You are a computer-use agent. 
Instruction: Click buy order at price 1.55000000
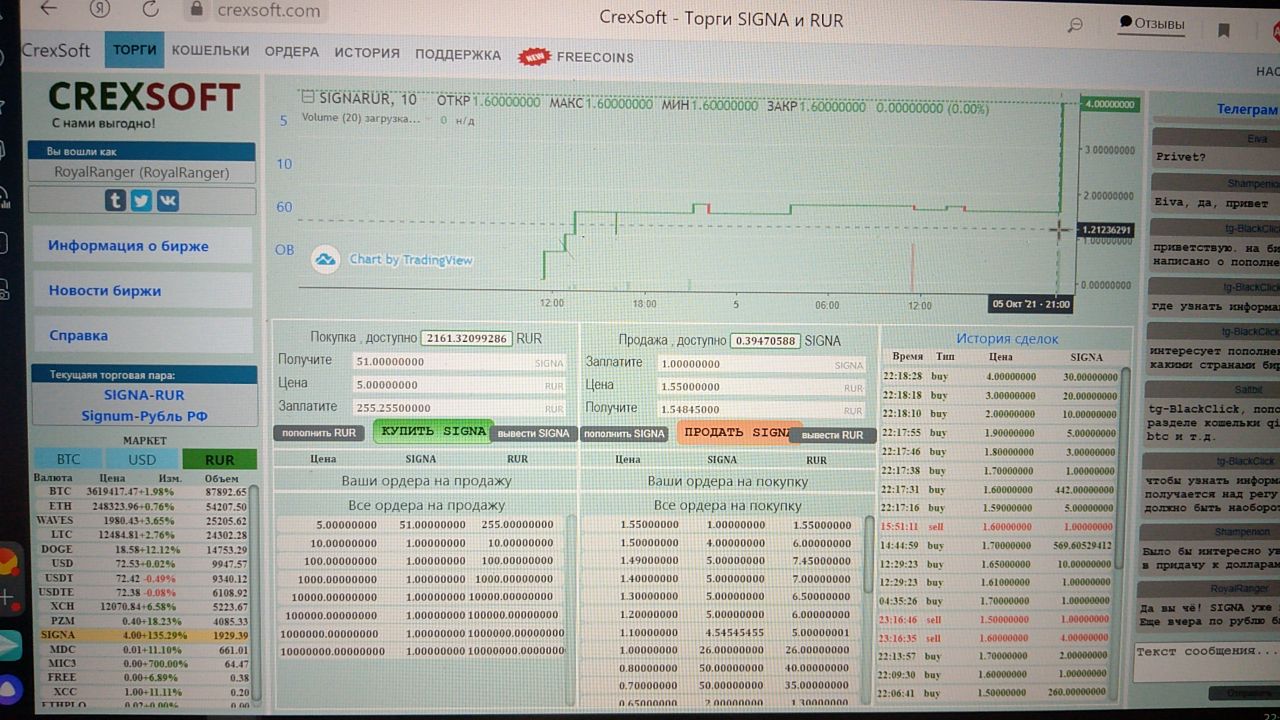[x=722, y=525]
